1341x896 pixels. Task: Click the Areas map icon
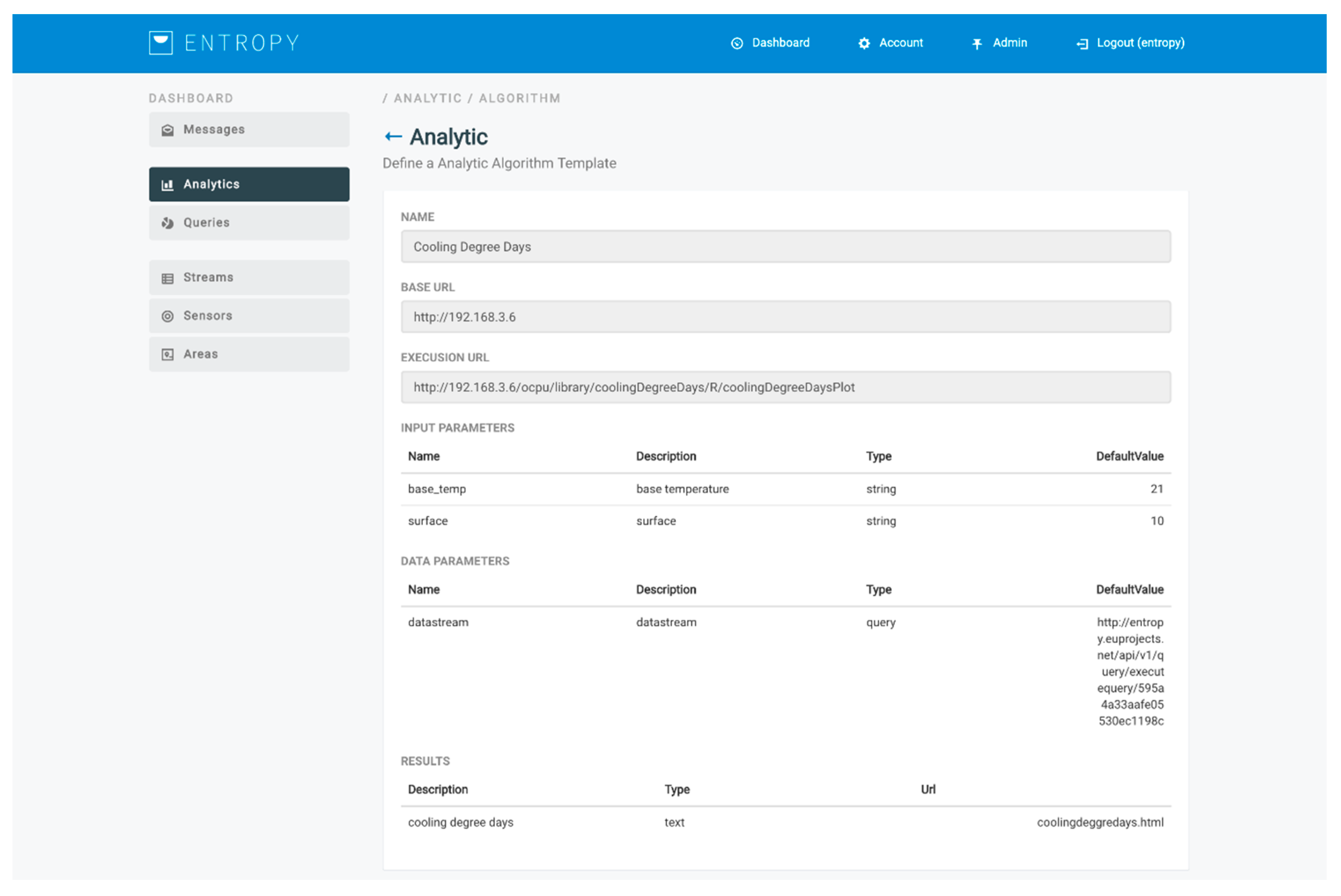pyautogui.click(x=167, y=354)
